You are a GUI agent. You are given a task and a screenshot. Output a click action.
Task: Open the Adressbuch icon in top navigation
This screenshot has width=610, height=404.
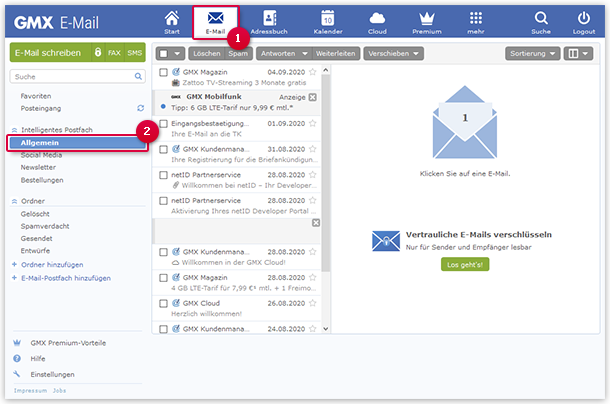(269, 18)
